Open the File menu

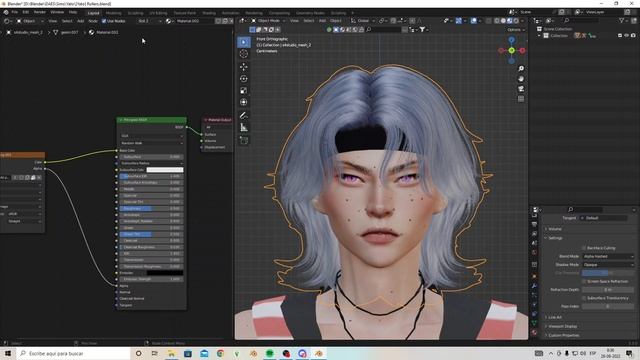click(x=15, y=12)
